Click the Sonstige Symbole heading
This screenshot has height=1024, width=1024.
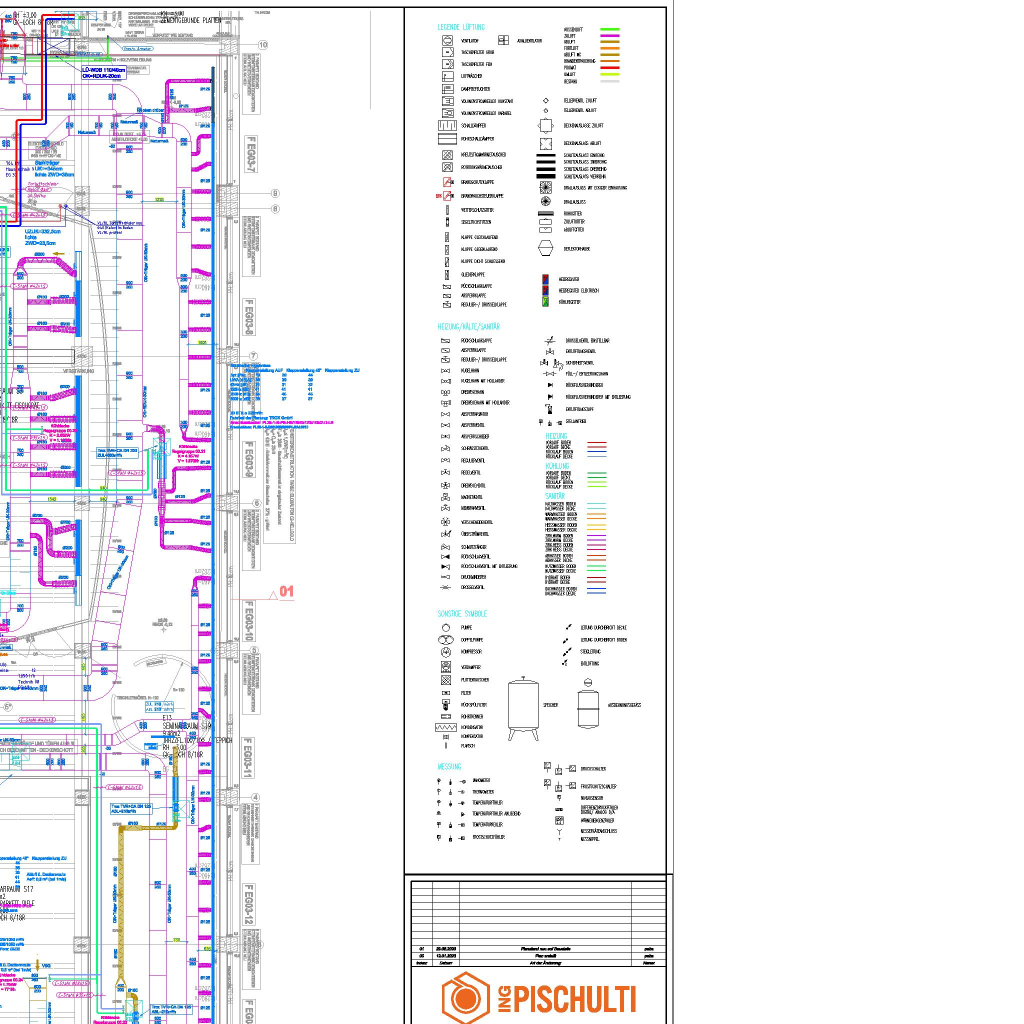462,613
